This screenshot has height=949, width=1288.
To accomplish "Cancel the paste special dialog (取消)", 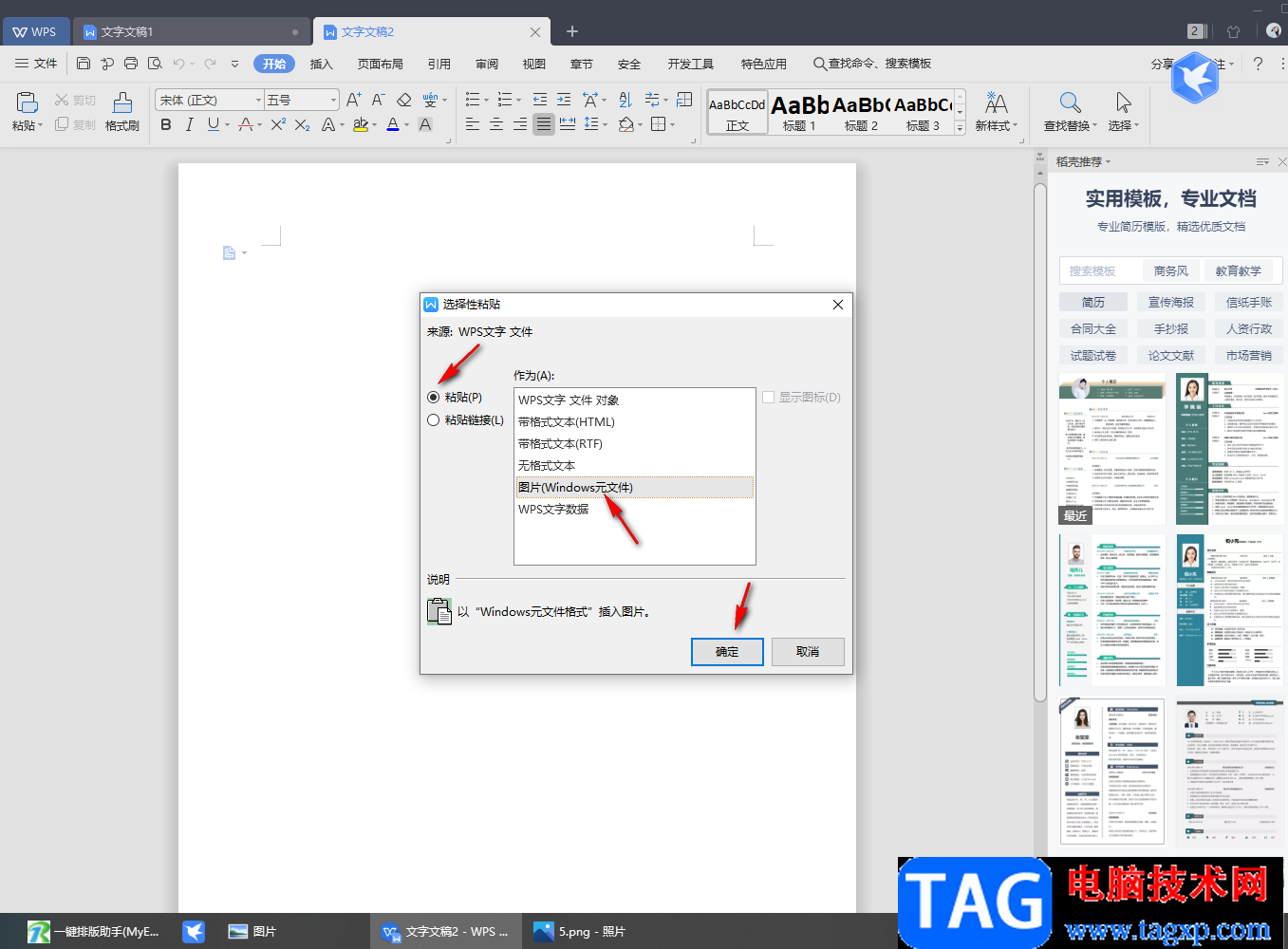I will tap(808, 652).
